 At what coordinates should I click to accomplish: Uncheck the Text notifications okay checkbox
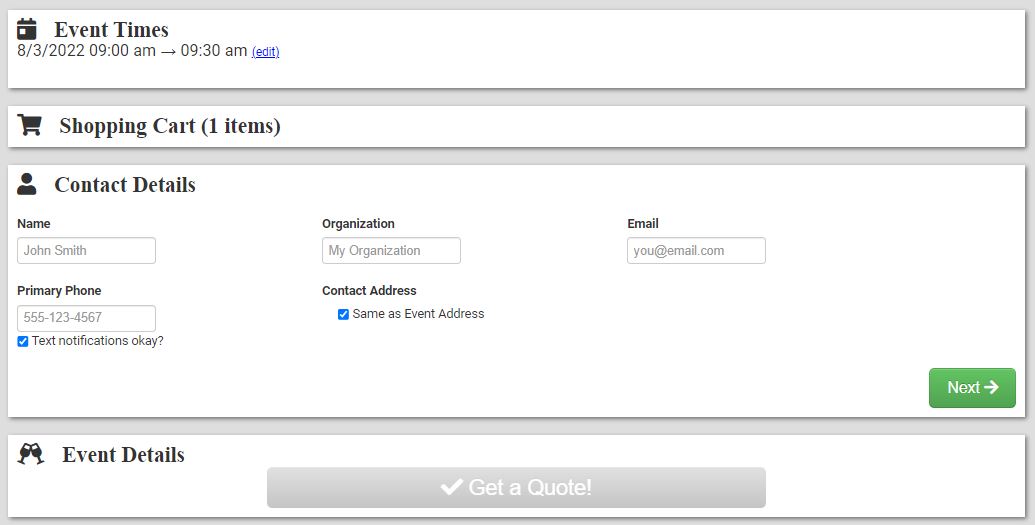(23, 341)
